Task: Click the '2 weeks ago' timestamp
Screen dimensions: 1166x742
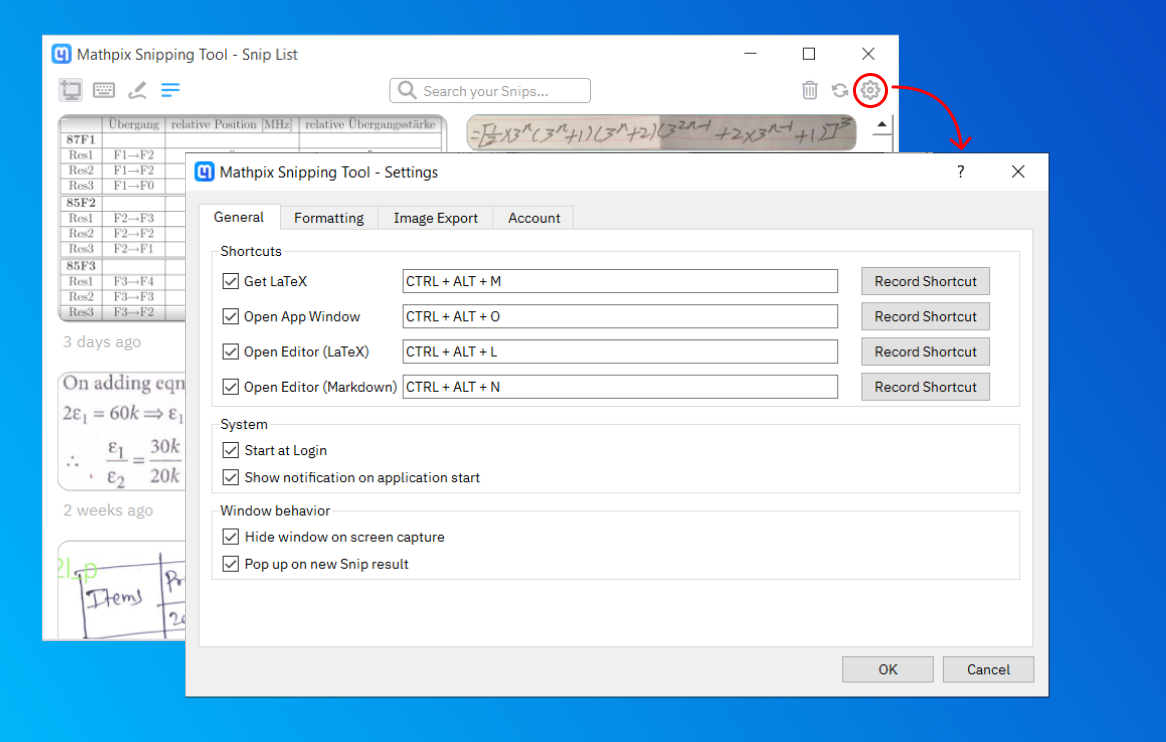Action: 108,511
